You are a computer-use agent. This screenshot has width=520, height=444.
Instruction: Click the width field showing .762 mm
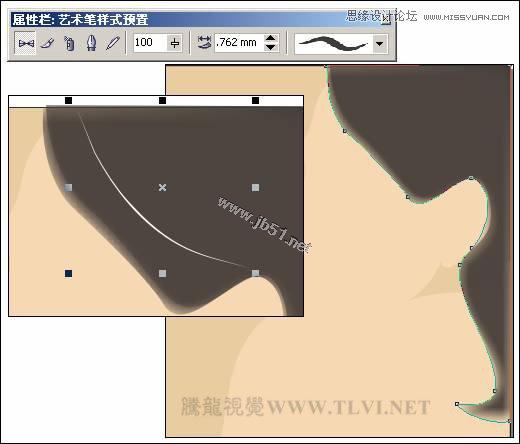click(239, 43)
